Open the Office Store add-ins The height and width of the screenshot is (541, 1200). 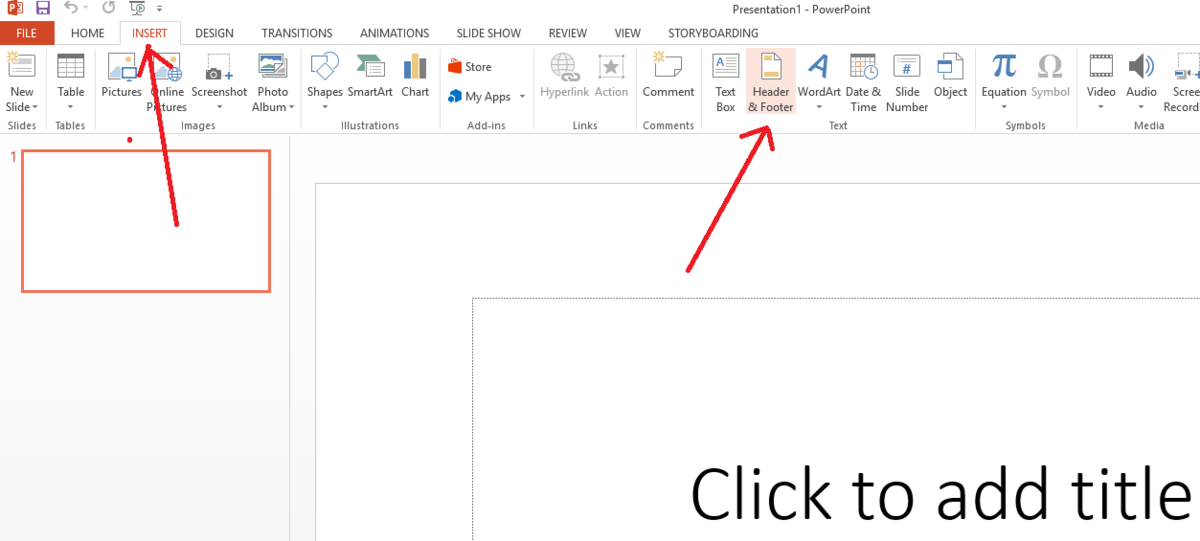point(470,67)
